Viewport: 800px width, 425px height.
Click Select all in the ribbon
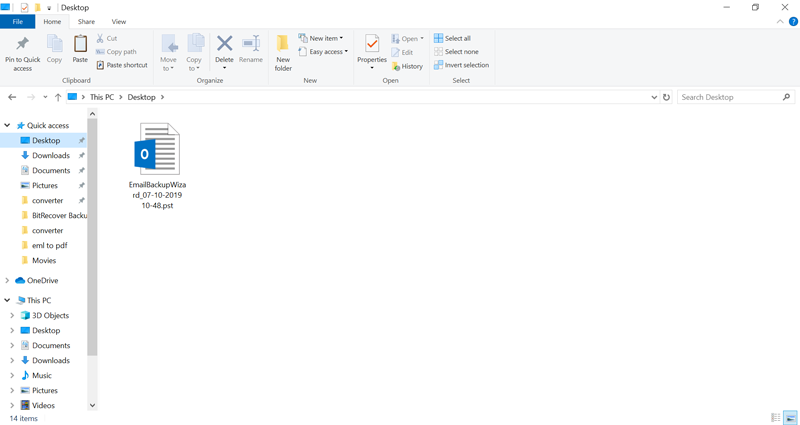point(452,38)
